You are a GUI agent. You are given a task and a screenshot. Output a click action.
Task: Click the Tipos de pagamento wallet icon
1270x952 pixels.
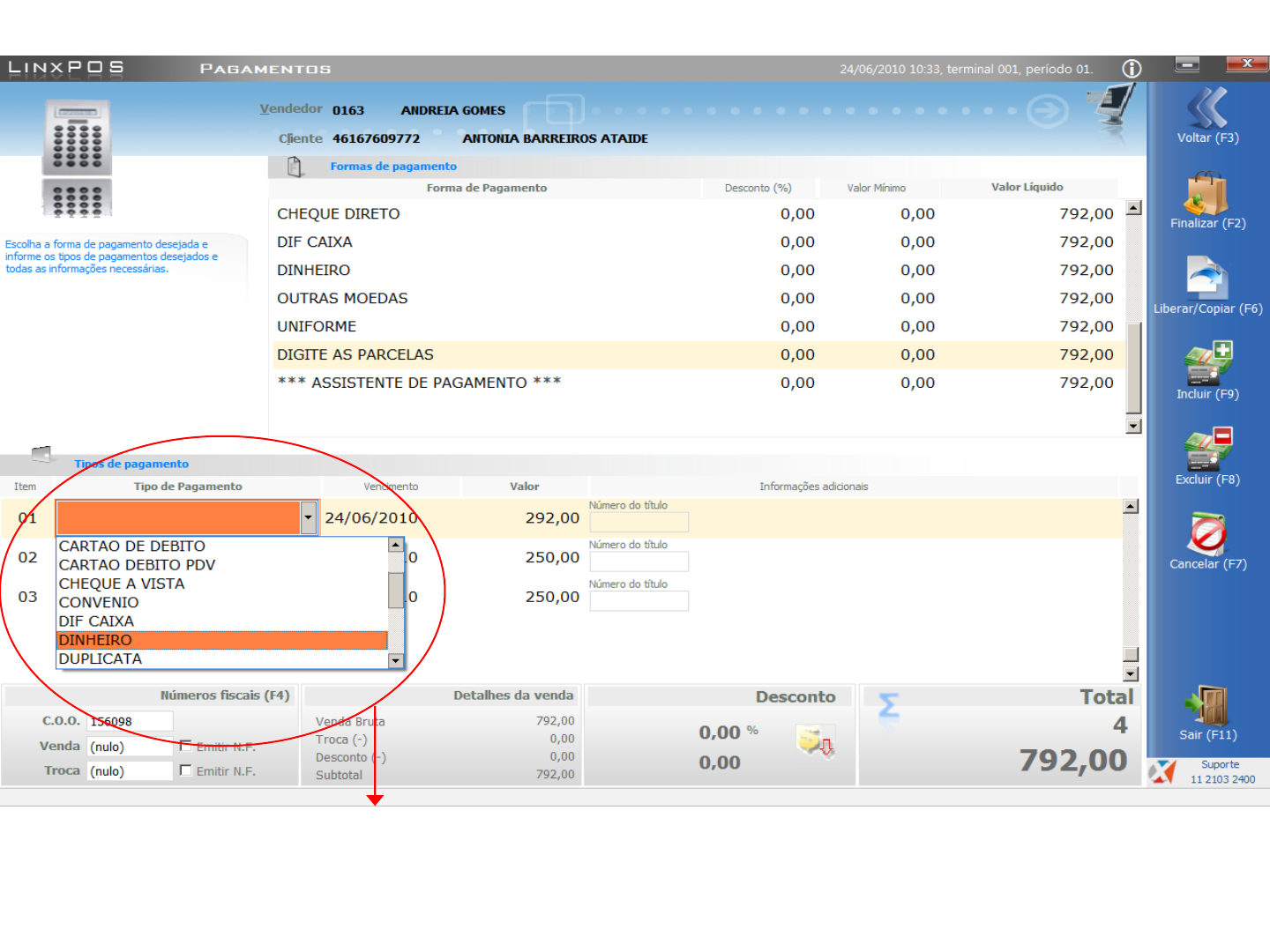(41, 454)
